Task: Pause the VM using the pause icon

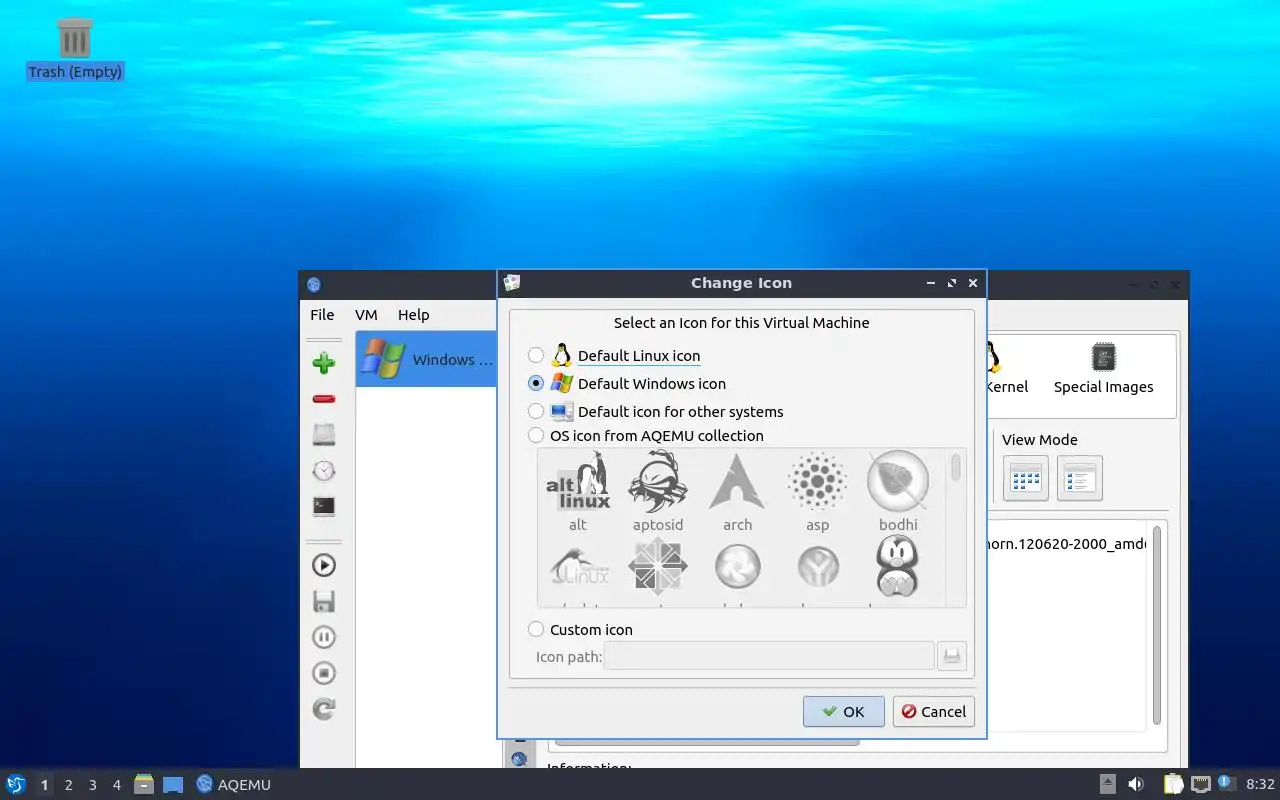Action: (x=323, y=637)
